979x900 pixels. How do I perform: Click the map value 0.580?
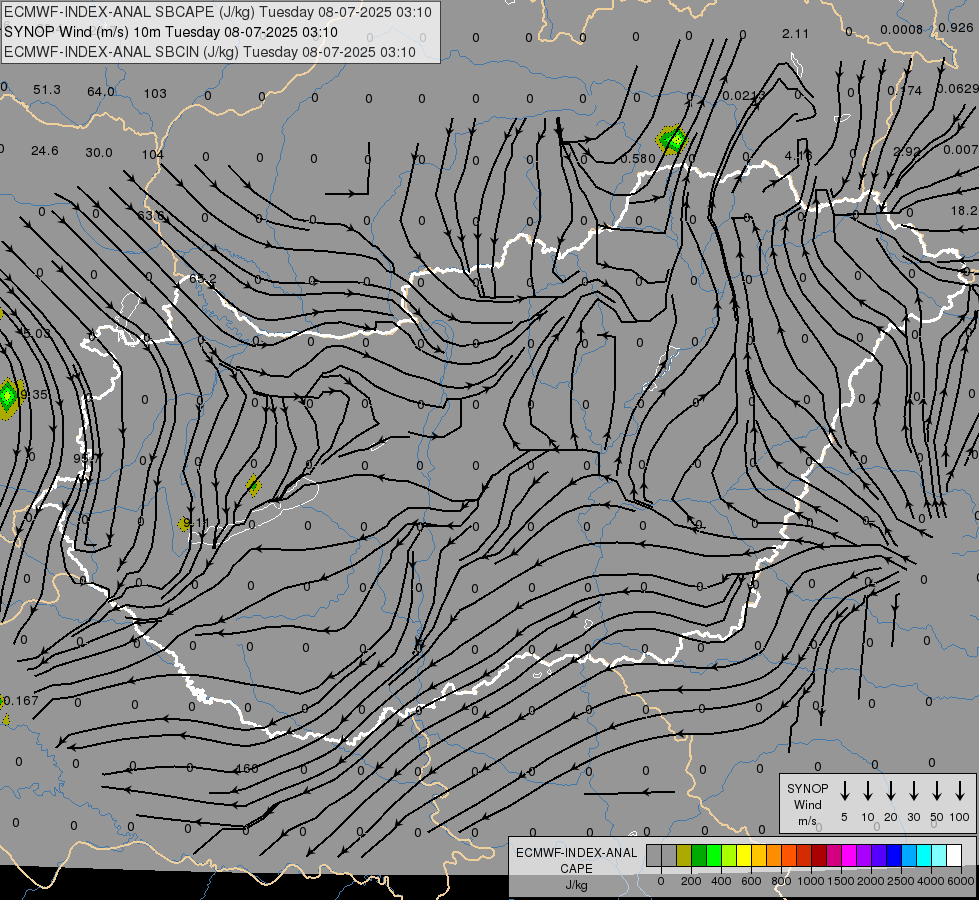[637, 159]
